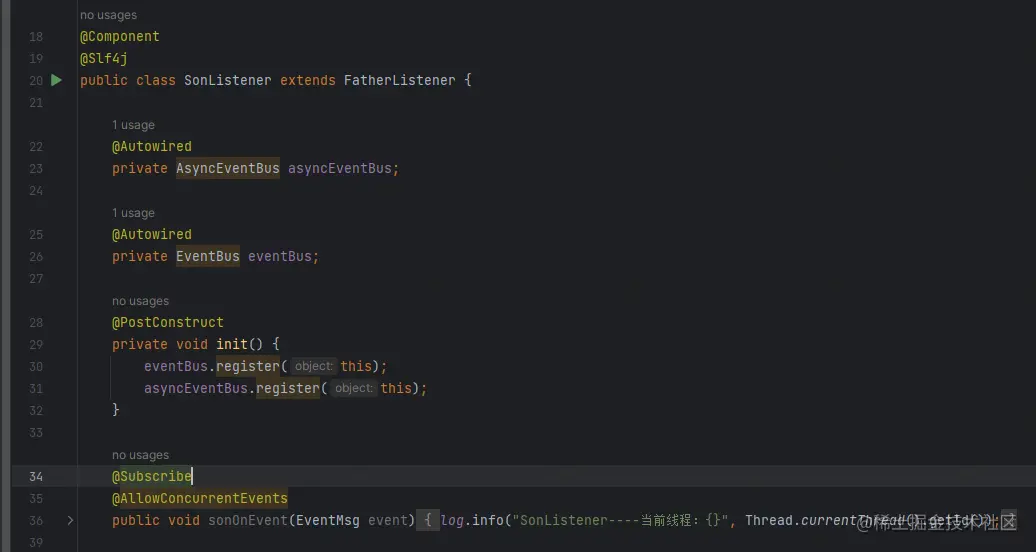Image resolution: width=1036 pixels, height=552 pixels.
Task: Click the asyncEventBus field name on line 23
Action: tap(340, 168)
